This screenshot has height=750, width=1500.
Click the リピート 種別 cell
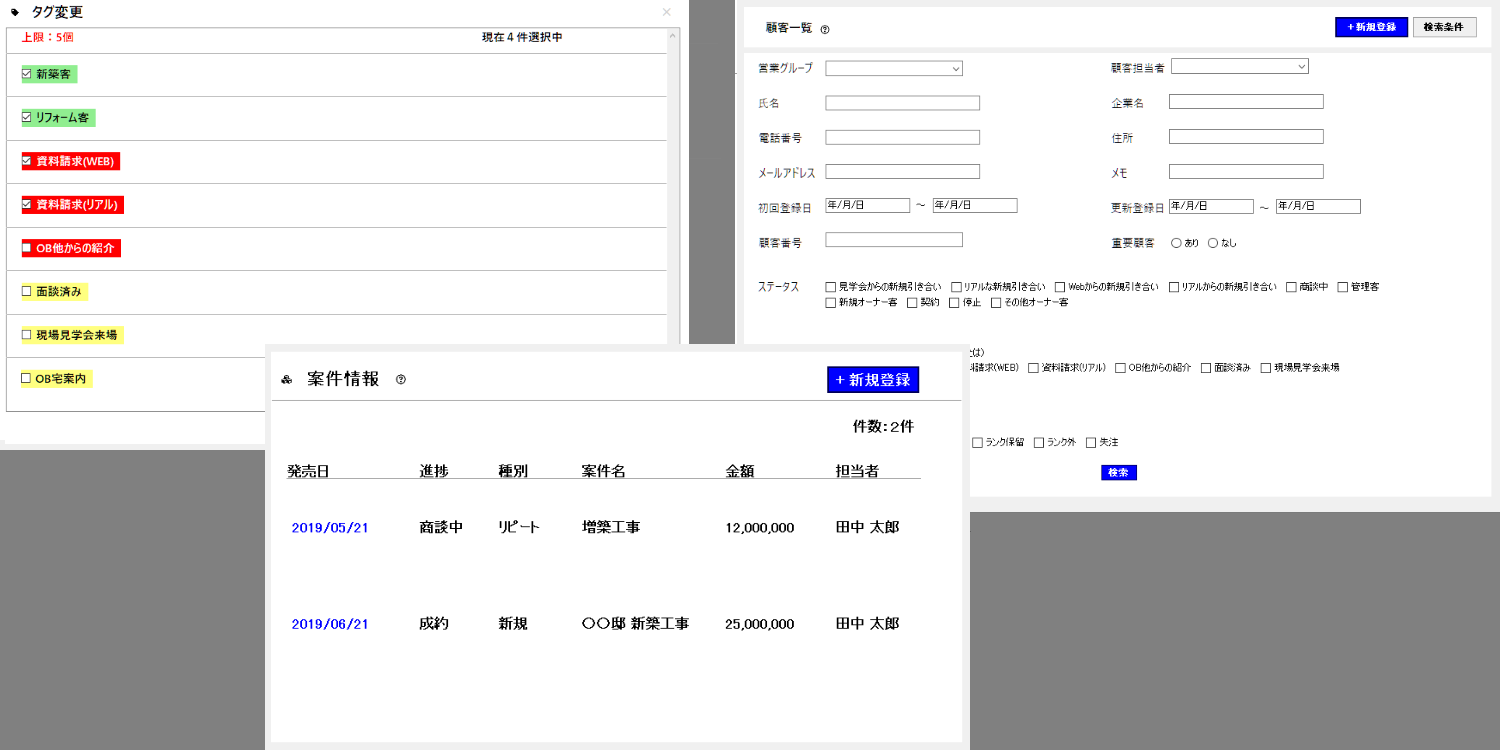519,527
